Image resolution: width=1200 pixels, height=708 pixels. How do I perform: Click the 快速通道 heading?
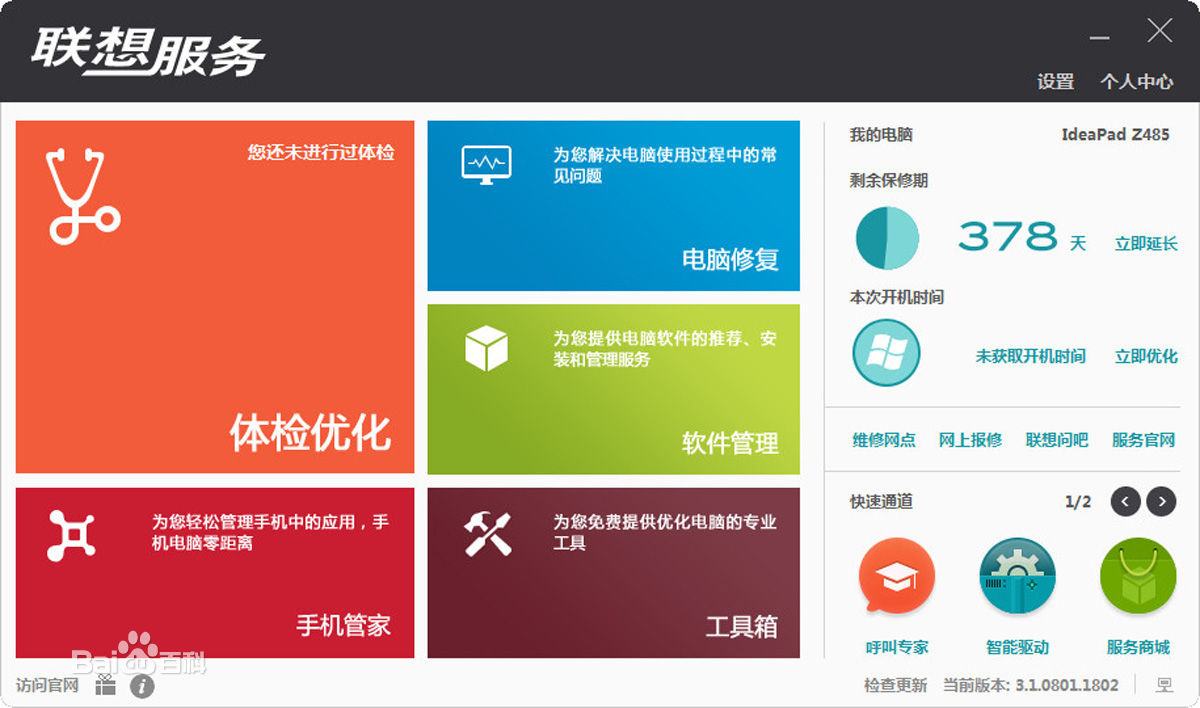pos(881,502)
